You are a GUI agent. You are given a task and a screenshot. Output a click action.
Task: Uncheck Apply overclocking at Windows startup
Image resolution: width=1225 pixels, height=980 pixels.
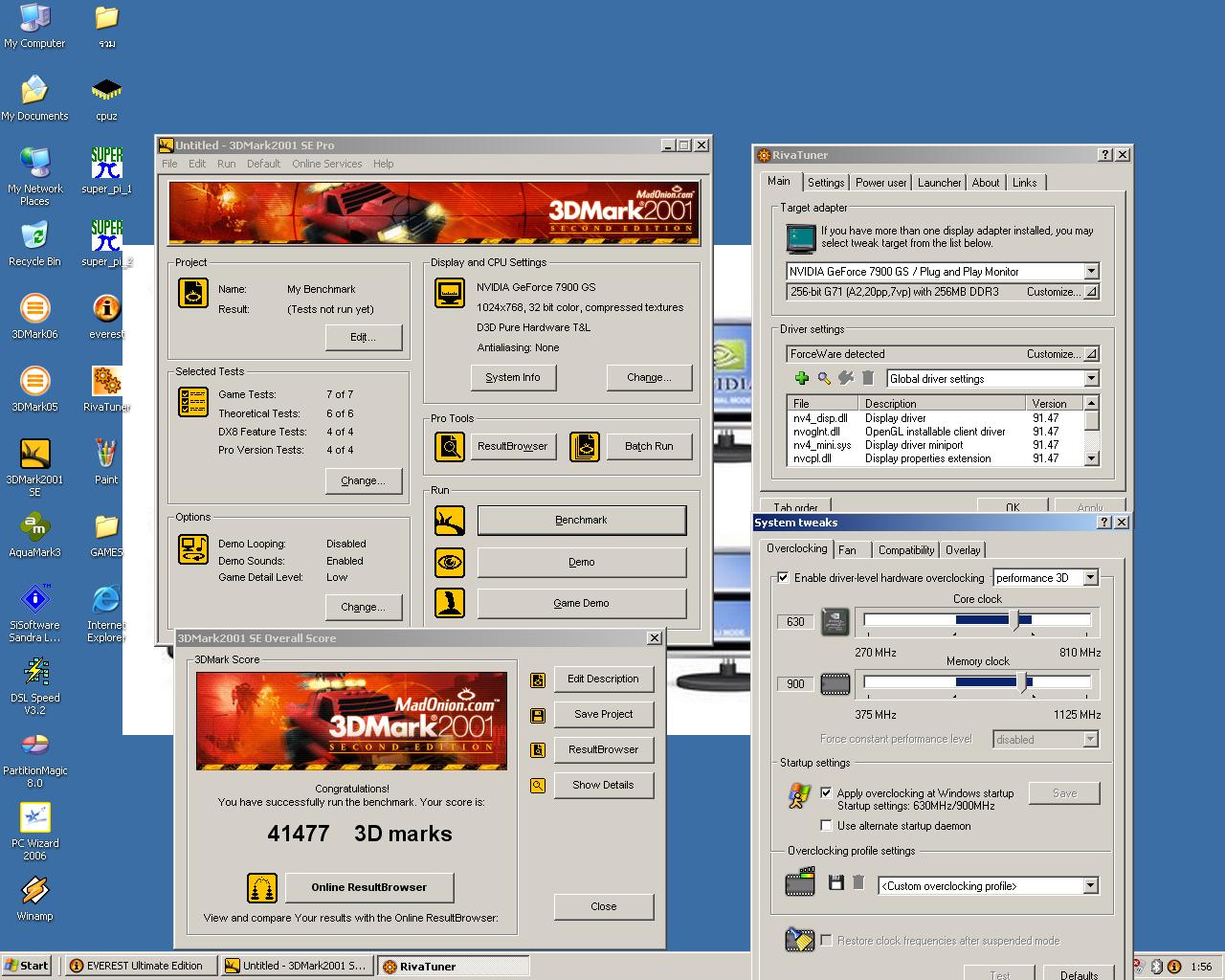826,792
